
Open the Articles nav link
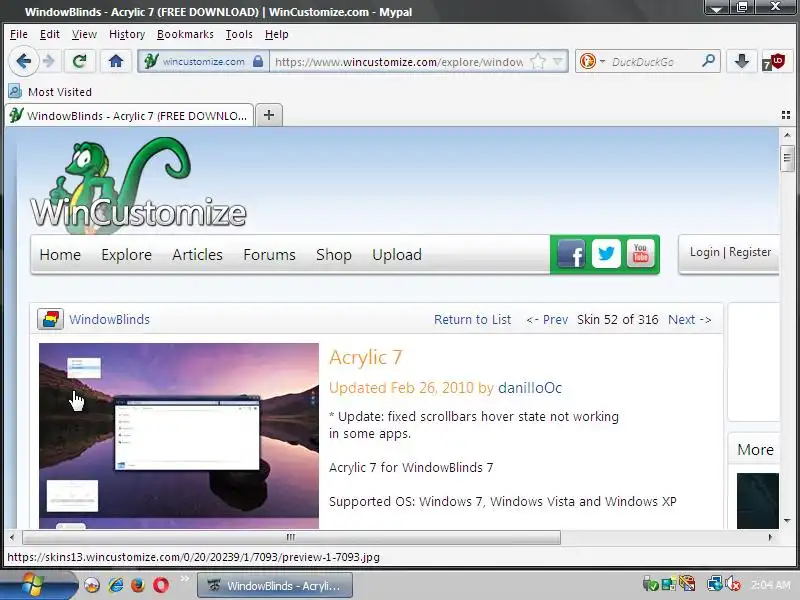point(197,255)
